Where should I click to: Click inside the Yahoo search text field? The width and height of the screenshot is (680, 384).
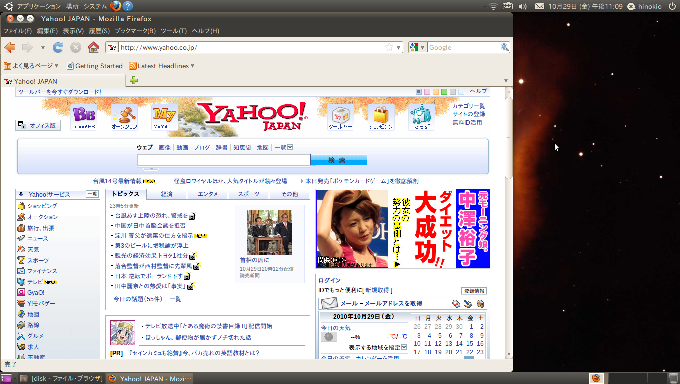coord(224,160)
